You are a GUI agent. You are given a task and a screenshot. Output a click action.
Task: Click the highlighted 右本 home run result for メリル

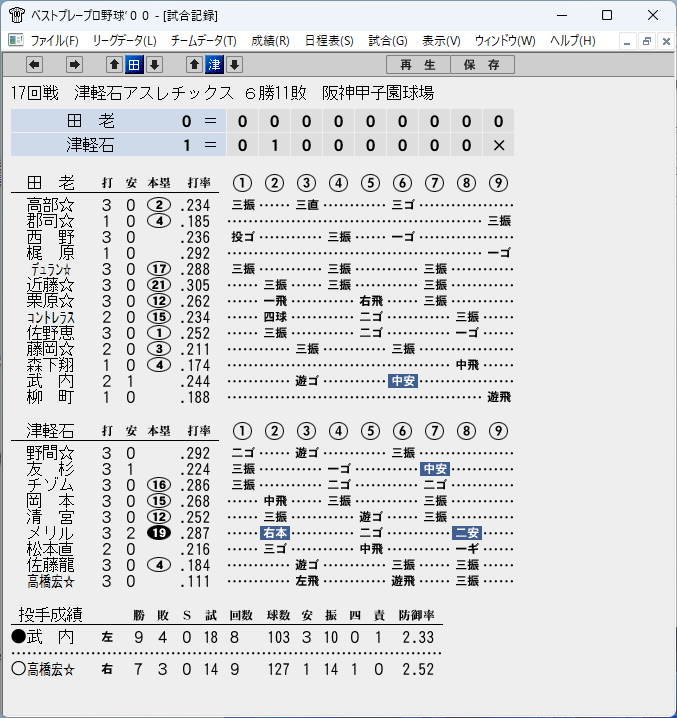coord(275,533)
